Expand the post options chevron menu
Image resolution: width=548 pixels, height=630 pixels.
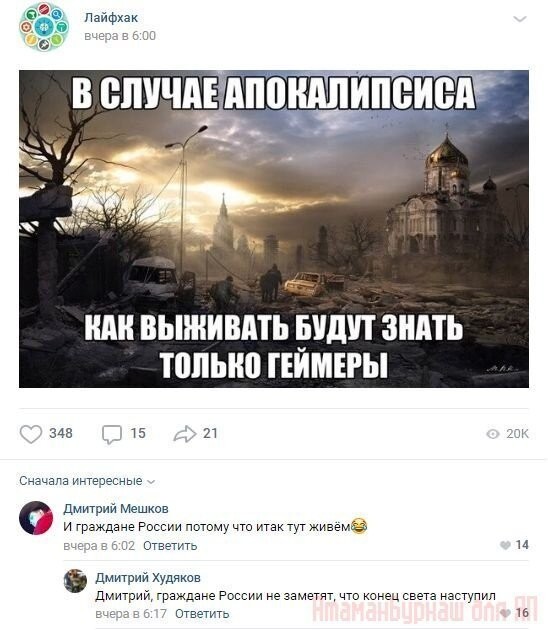[520, 19]
